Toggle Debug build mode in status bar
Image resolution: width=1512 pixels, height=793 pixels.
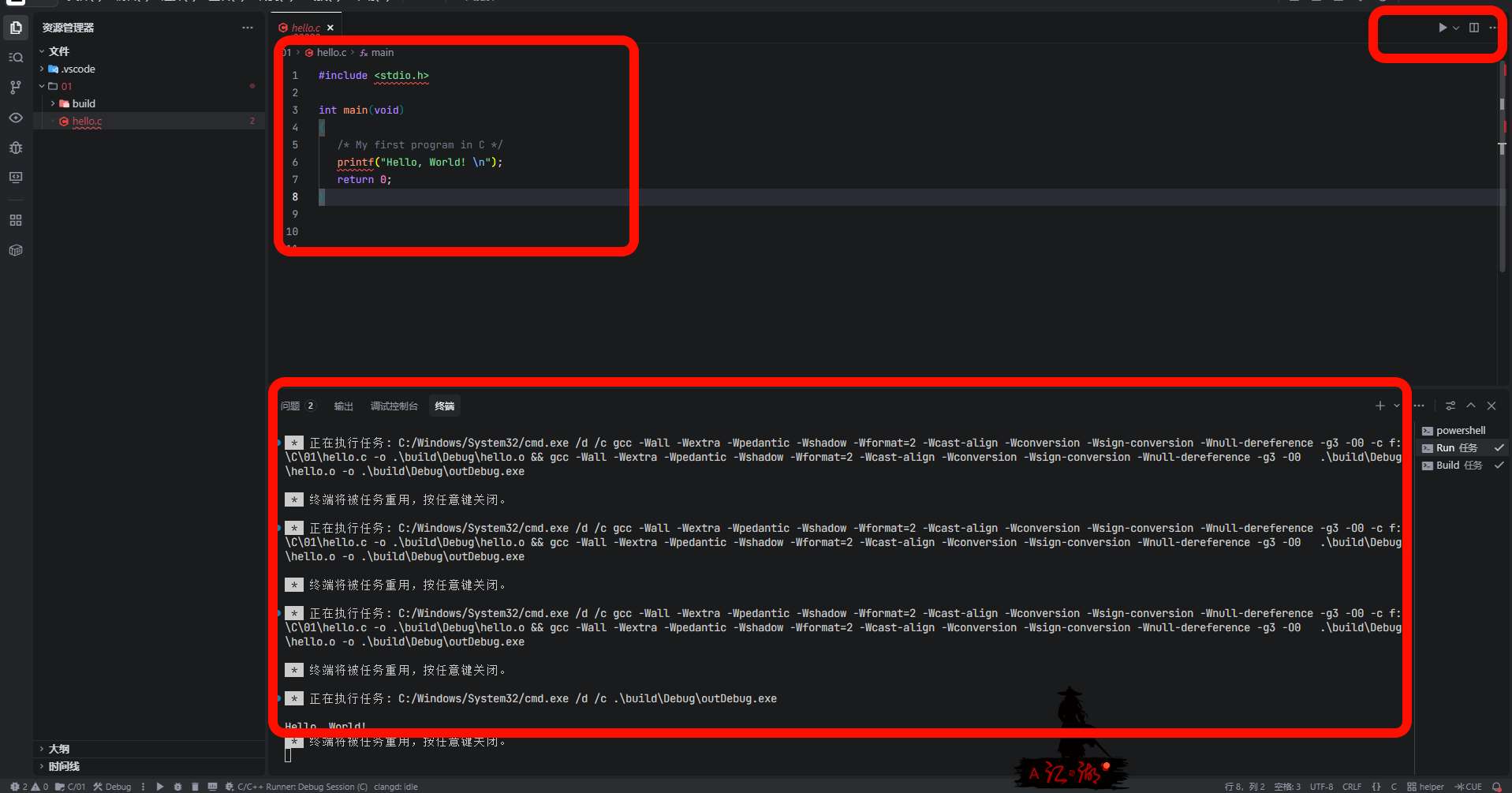(113, 787)
